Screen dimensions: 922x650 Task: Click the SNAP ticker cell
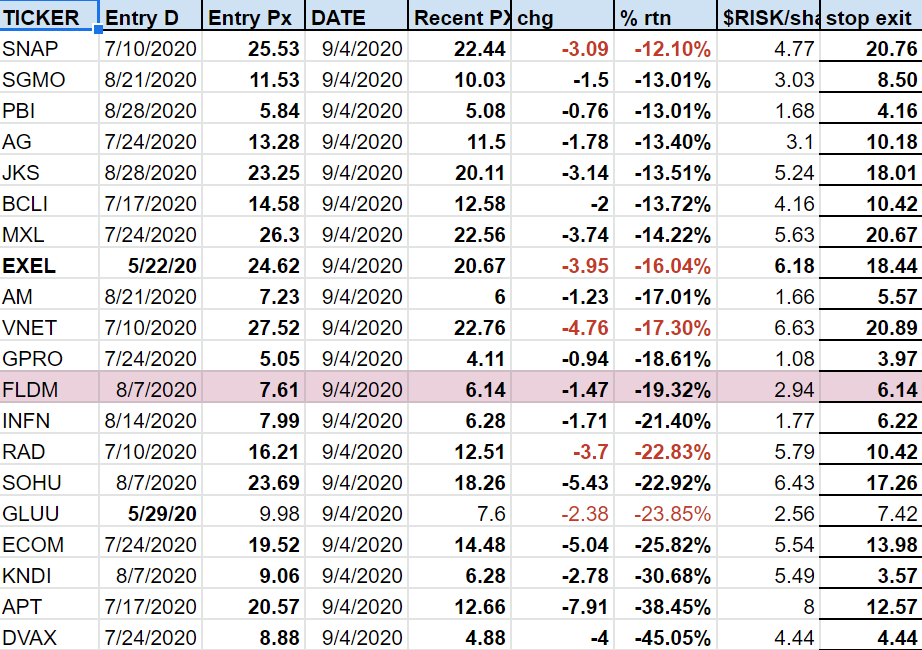pos(49,48)
